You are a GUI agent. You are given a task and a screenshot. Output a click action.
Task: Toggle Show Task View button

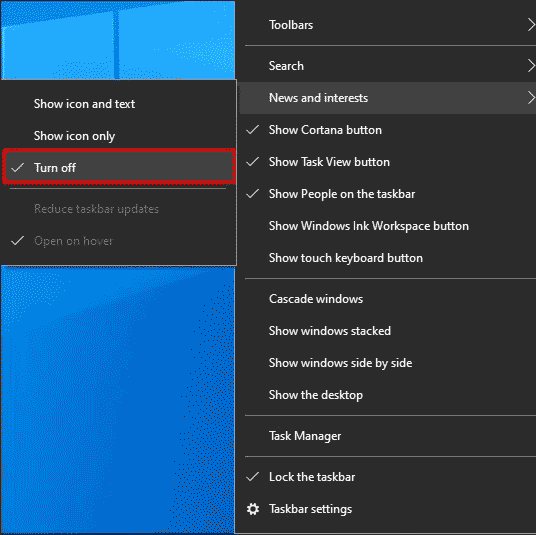[x=387, y=162]
